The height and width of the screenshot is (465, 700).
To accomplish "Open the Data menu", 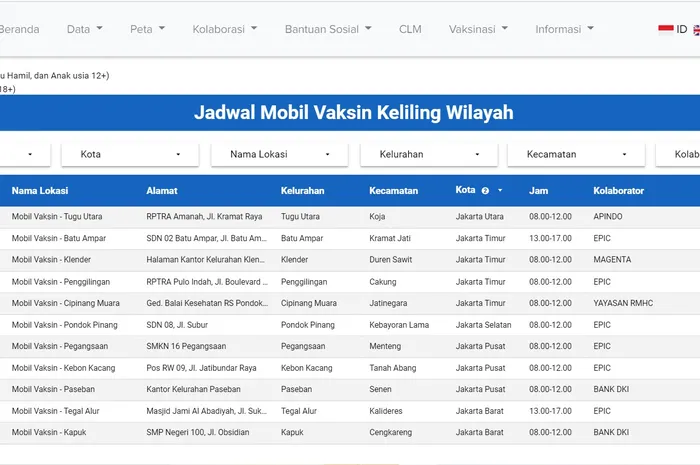I will tap(84, 29).
